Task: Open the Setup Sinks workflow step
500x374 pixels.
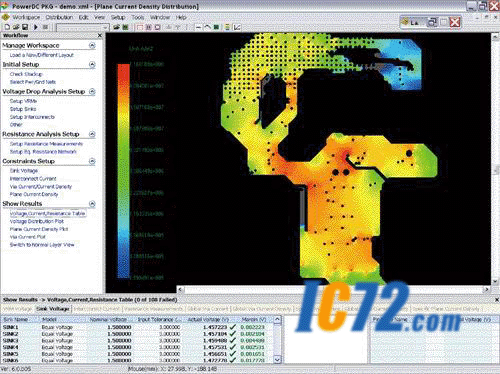Action: point(23,109)
